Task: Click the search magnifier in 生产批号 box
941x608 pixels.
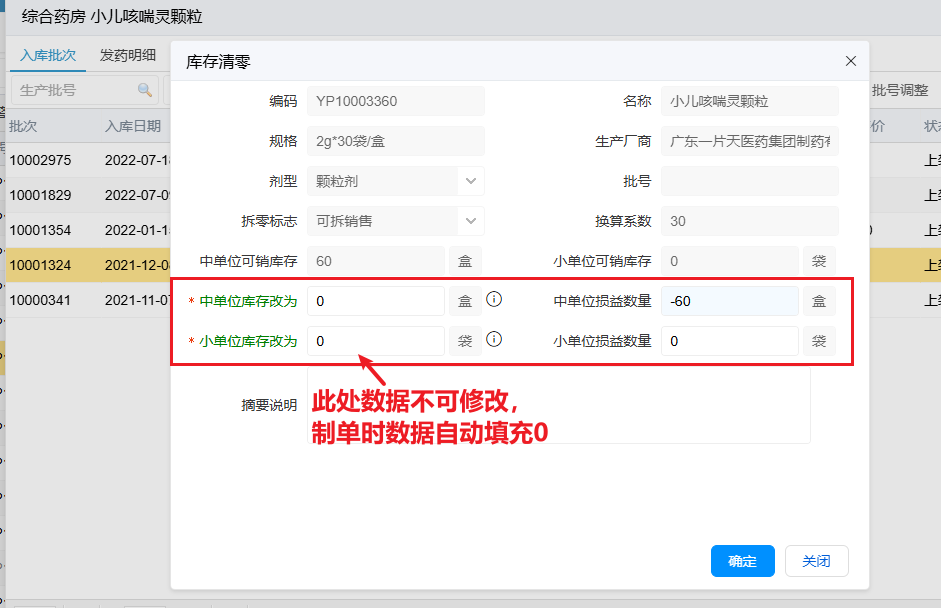Action: pos(145,90)
